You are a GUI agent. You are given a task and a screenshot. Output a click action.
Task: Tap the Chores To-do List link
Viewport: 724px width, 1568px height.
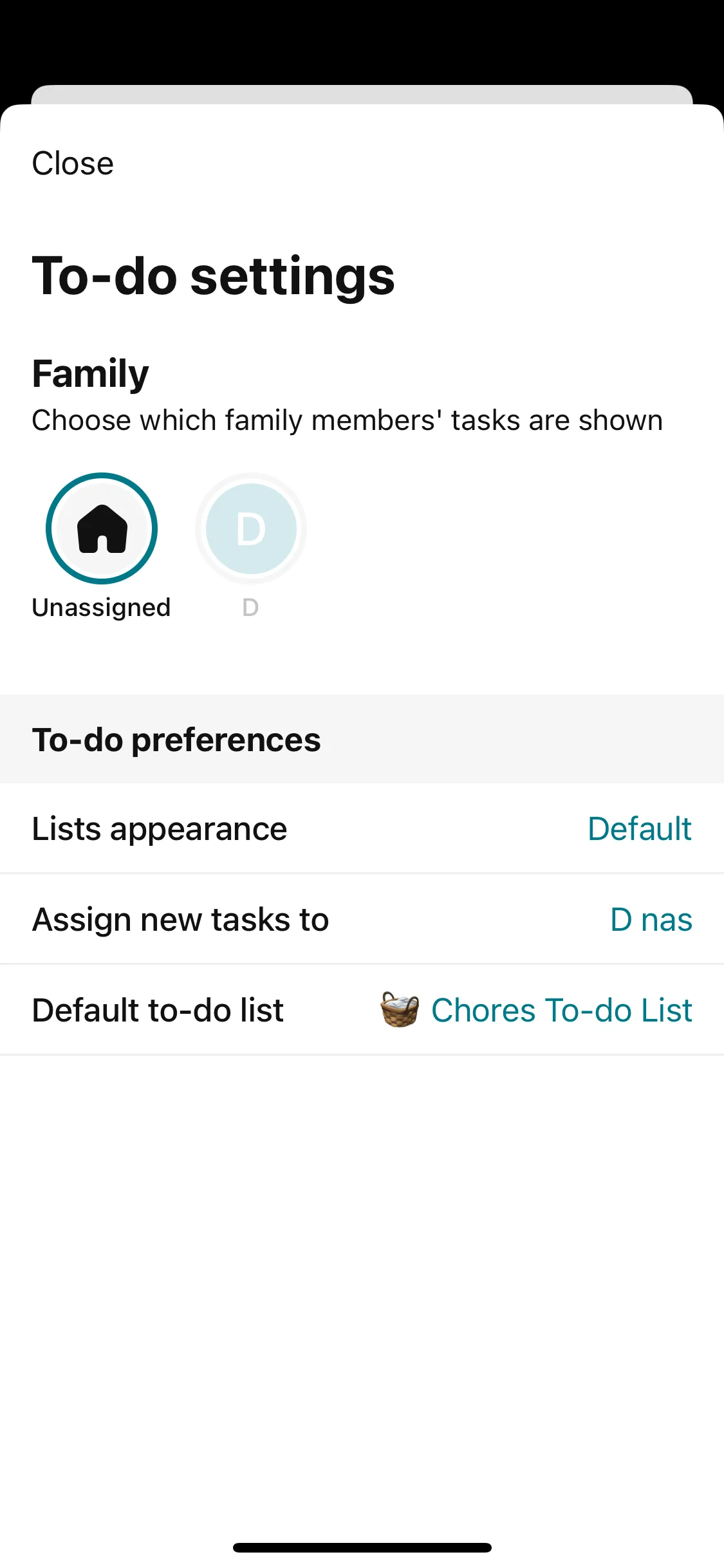tap(562, 1010)
